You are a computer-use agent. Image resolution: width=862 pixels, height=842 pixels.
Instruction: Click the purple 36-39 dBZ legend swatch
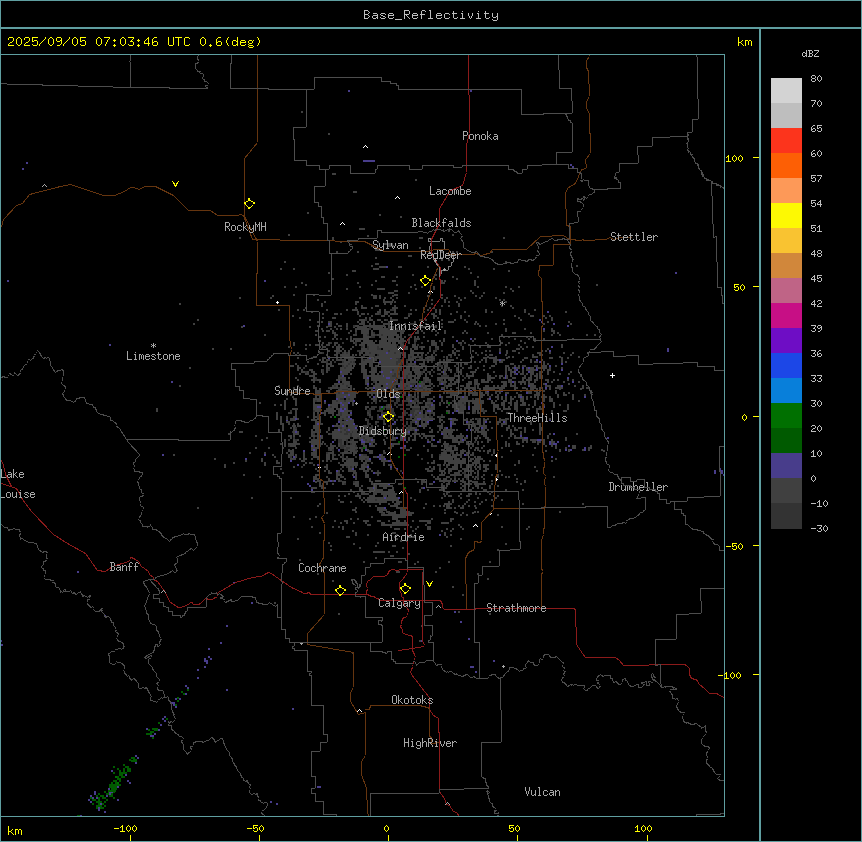[786, 341]
